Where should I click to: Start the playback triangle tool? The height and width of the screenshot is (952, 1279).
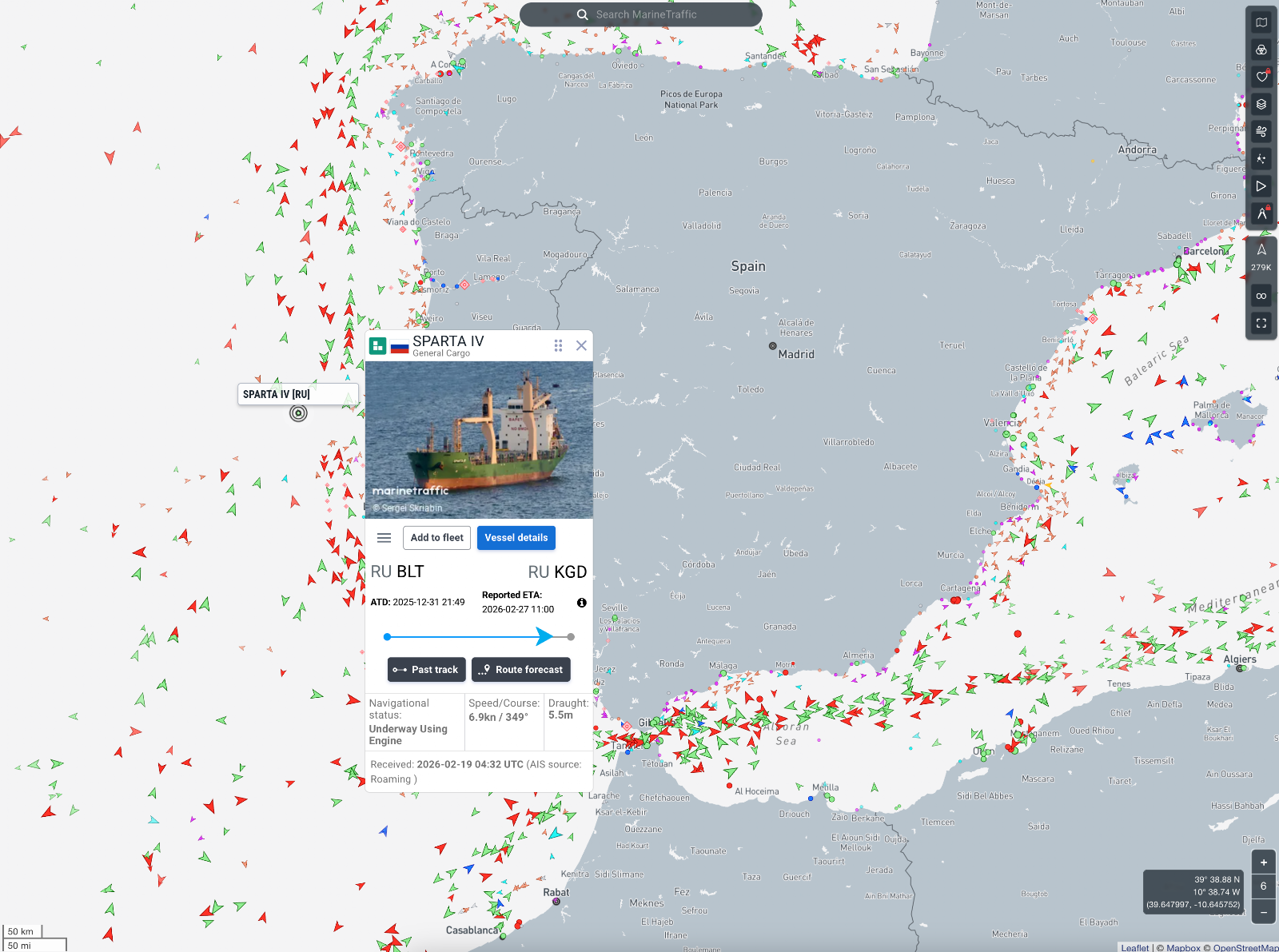click(x=1261, y=186)
